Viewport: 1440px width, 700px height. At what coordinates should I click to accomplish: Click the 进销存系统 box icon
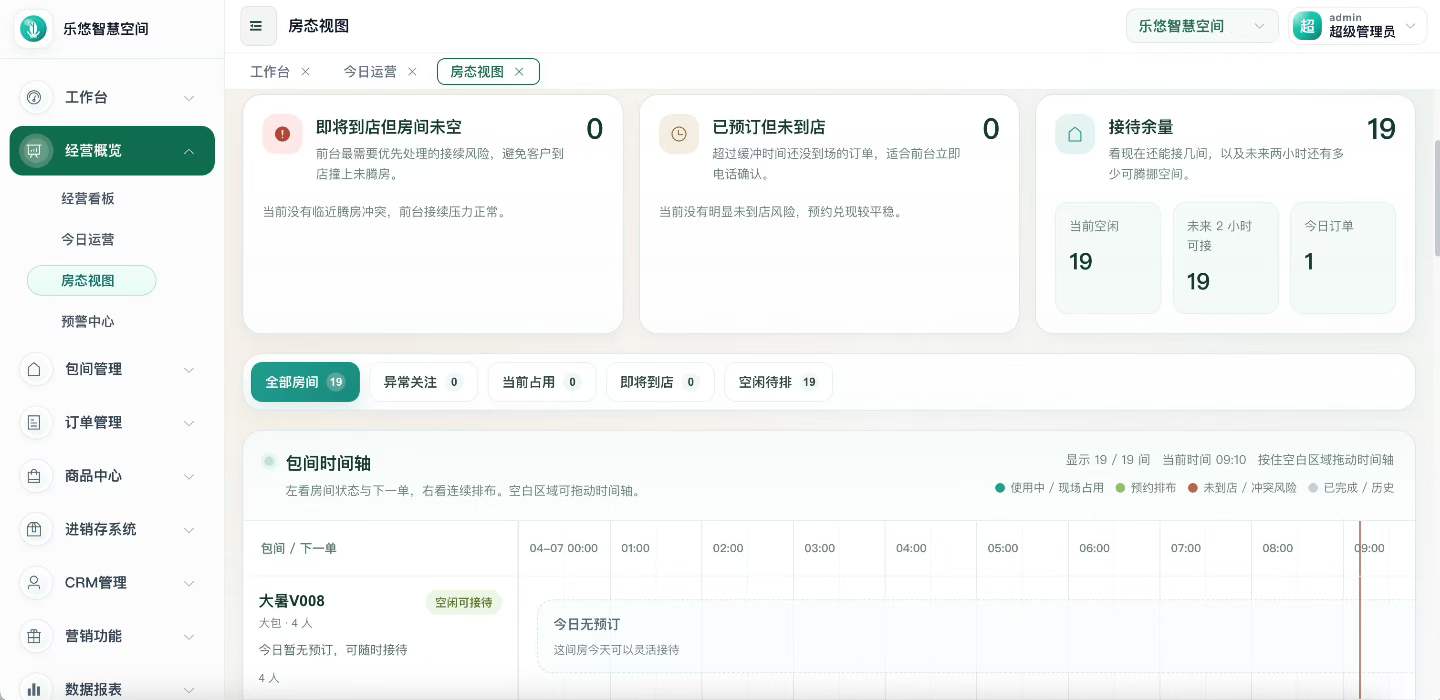coord(35,529)
